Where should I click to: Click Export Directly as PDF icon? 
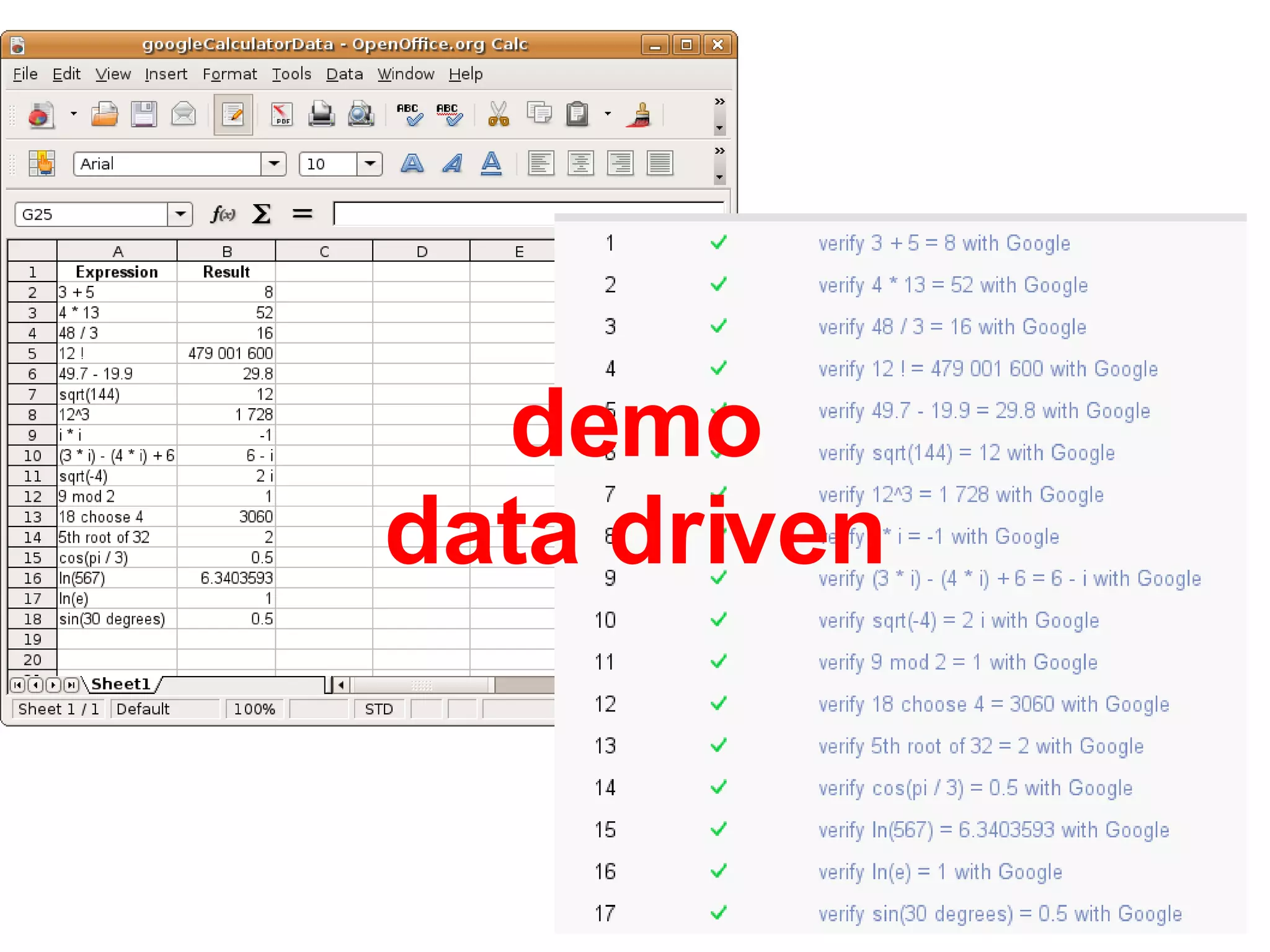click(282, 115)
